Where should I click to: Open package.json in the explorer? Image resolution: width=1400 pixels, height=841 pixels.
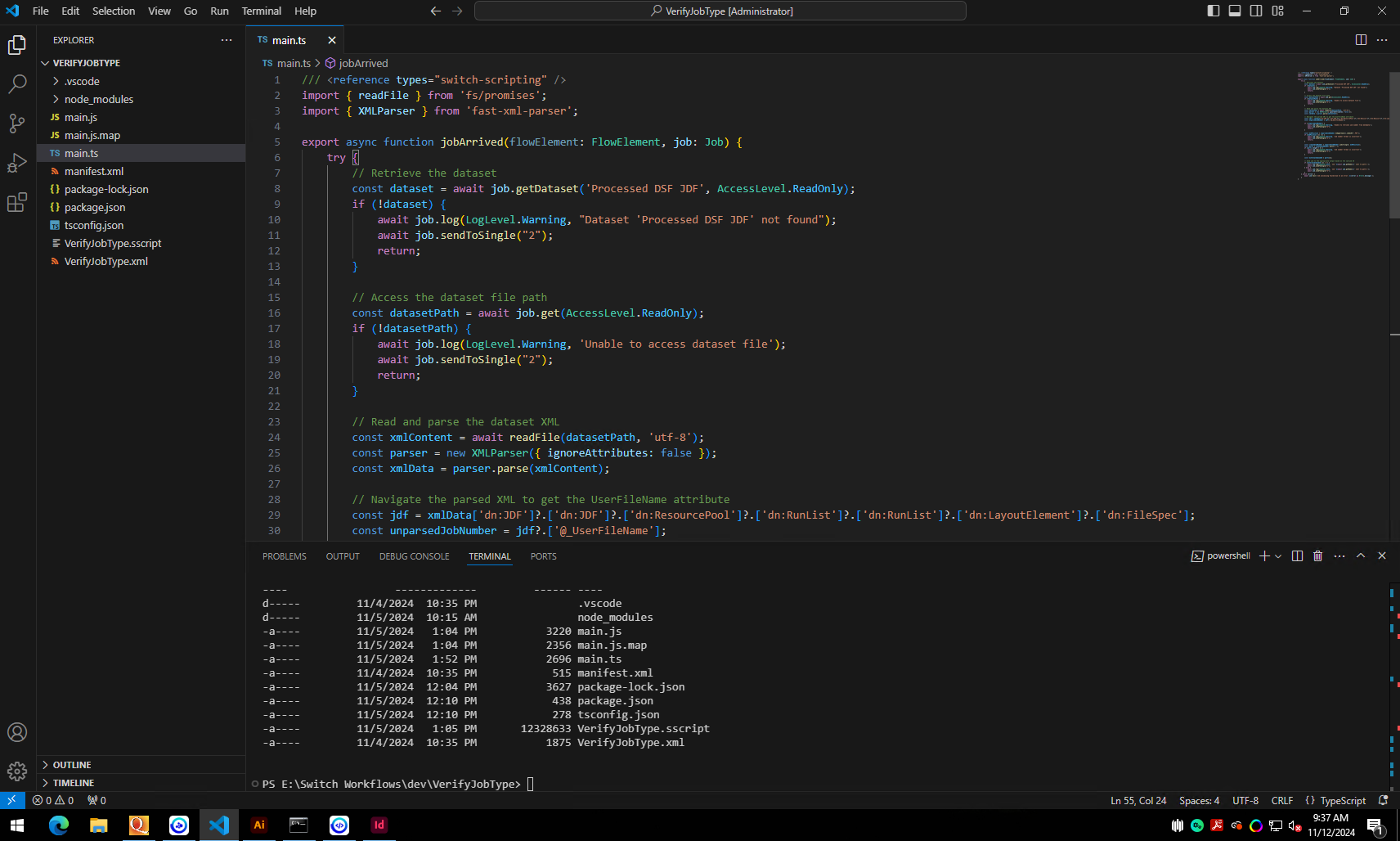coord(141,207)
